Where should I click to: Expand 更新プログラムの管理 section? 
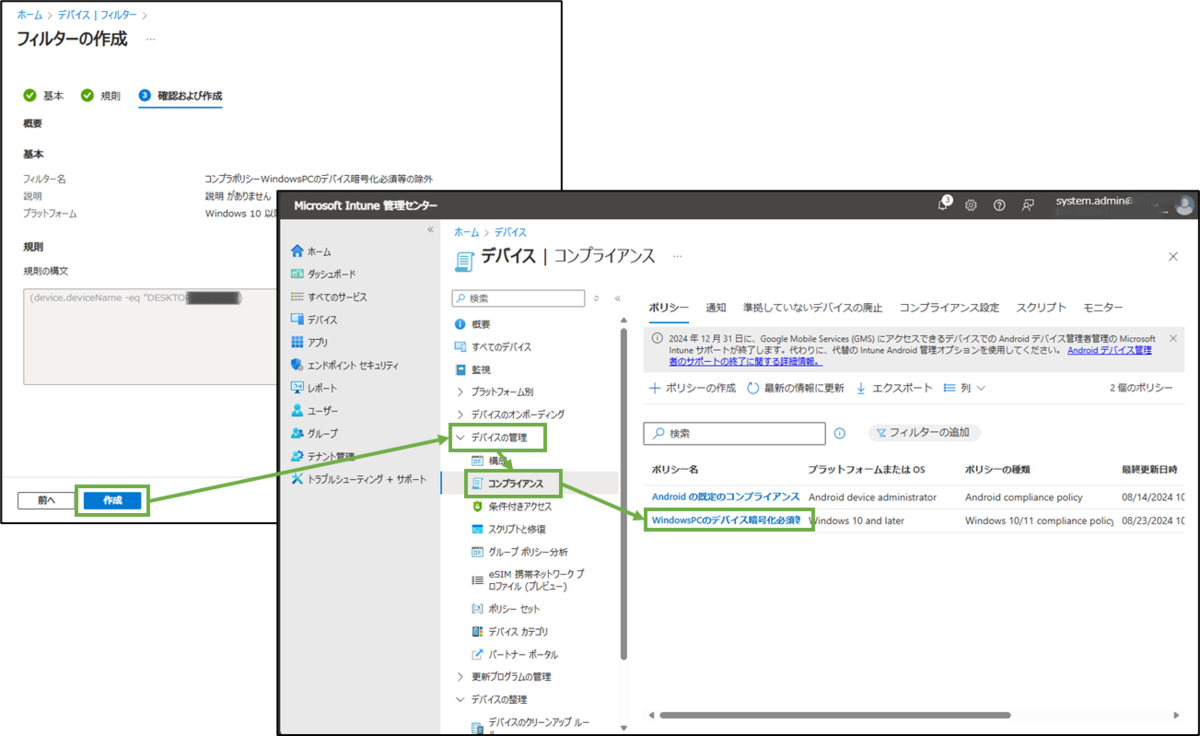[503, 677]
